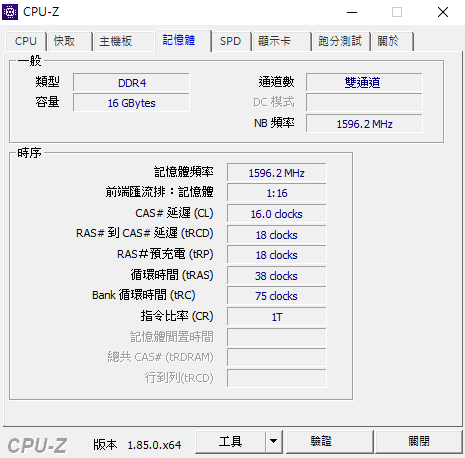Click the 版本 1.85.0.x64 version text
Screen dimensions: 465x458
coord(137,445)
